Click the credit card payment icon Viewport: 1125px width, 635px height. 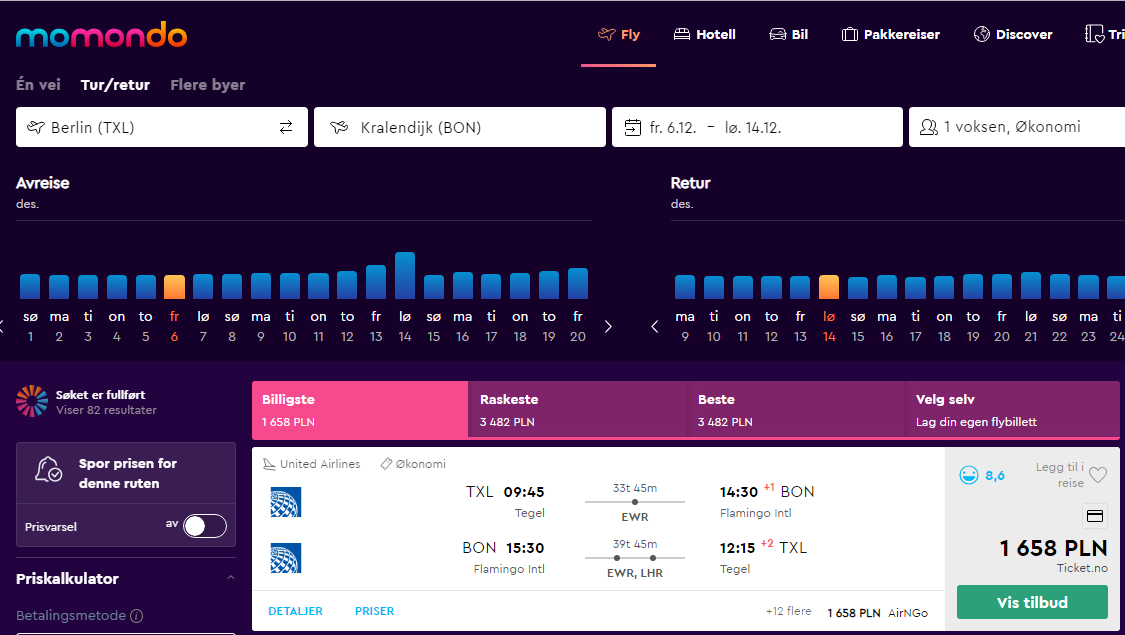(x=1095, y=516)
